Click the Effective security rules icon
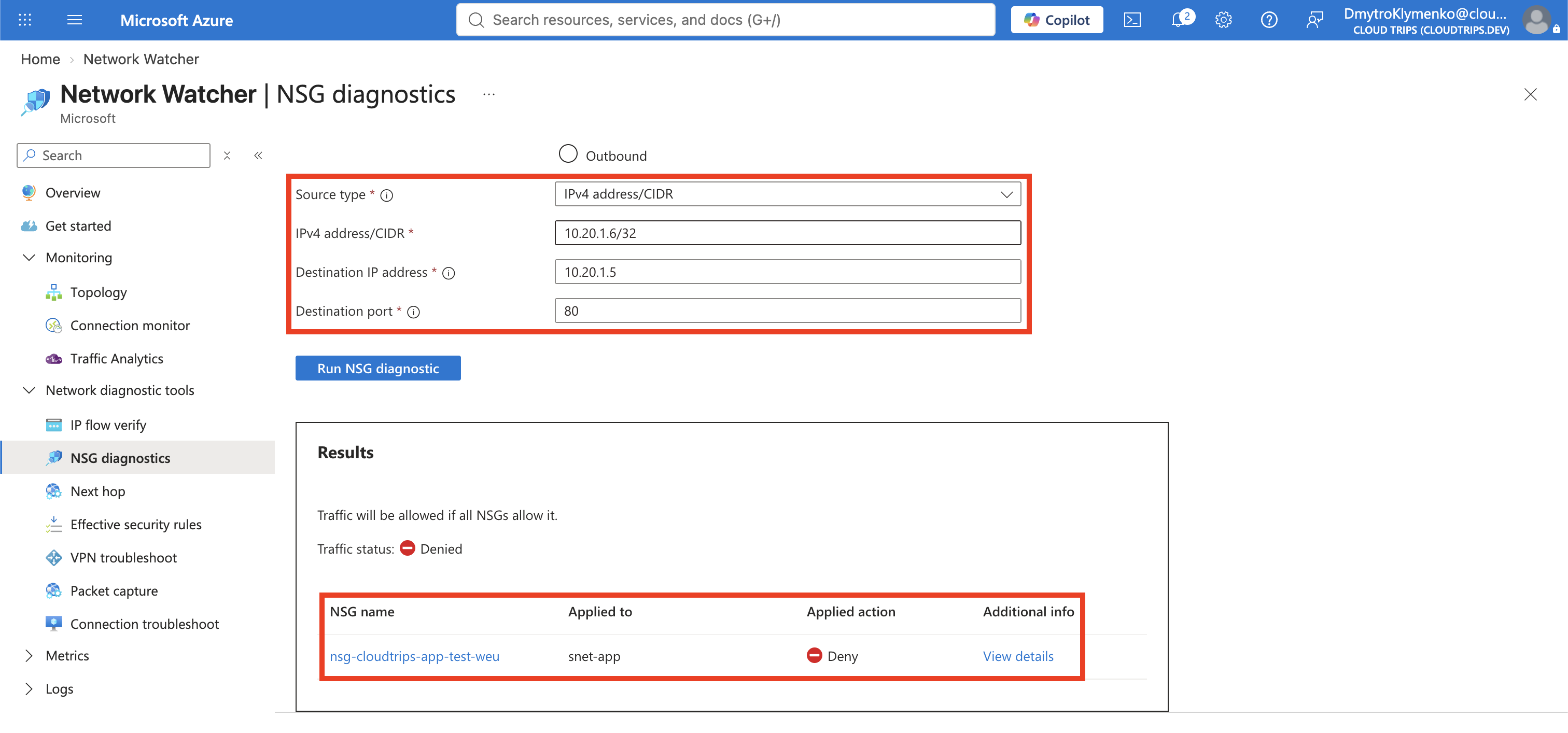This screenshot has width=1568, height=733. [53, 525]
